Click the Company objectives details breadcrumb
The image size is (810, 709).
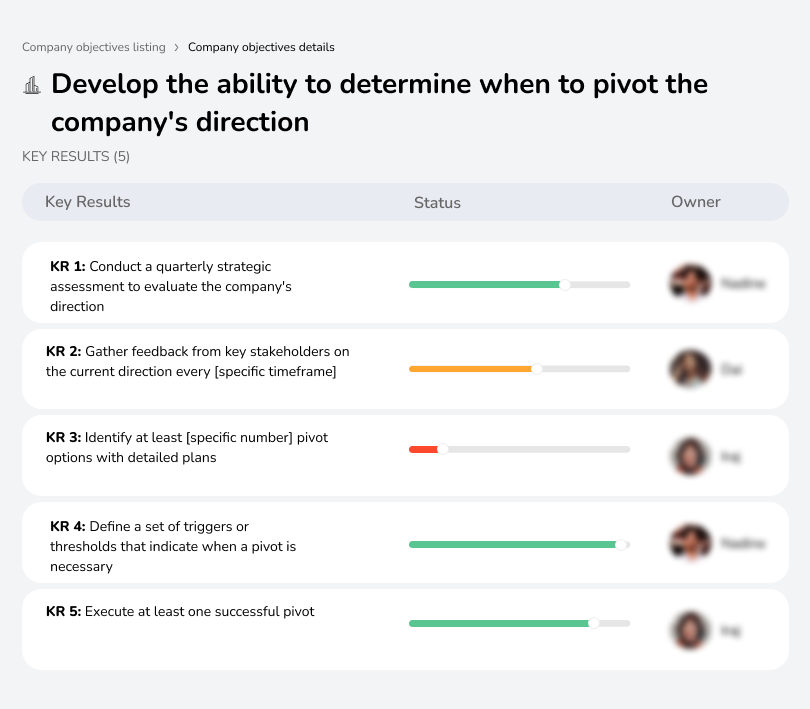point(261,47)
